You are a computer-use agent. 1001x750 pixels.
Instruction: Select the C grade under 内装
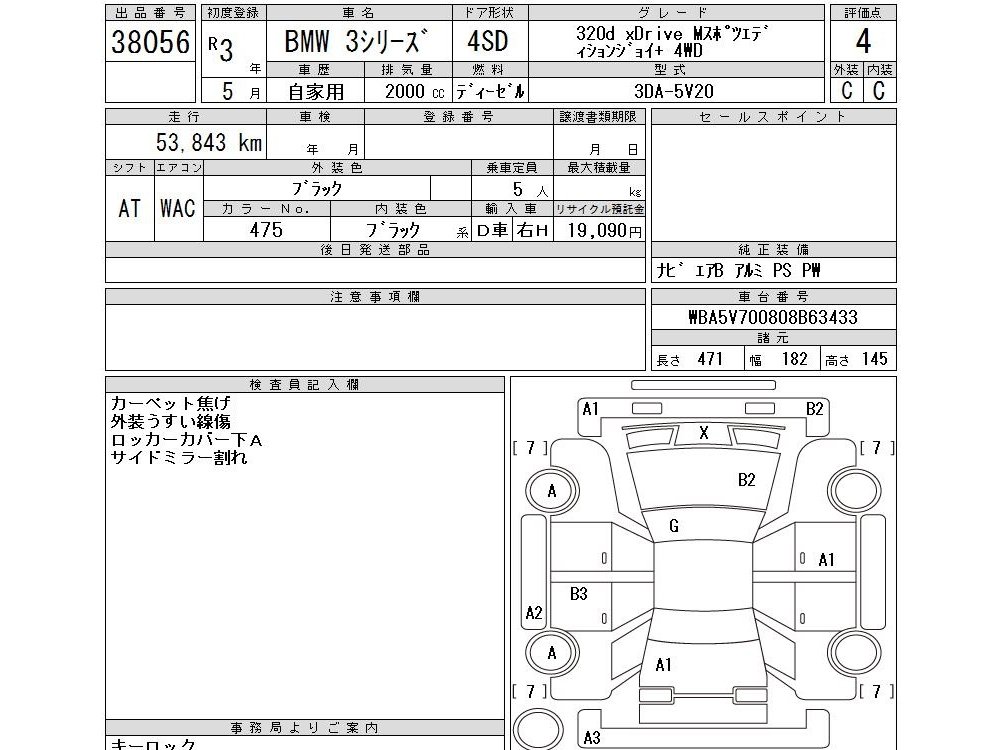pos(878,91)
